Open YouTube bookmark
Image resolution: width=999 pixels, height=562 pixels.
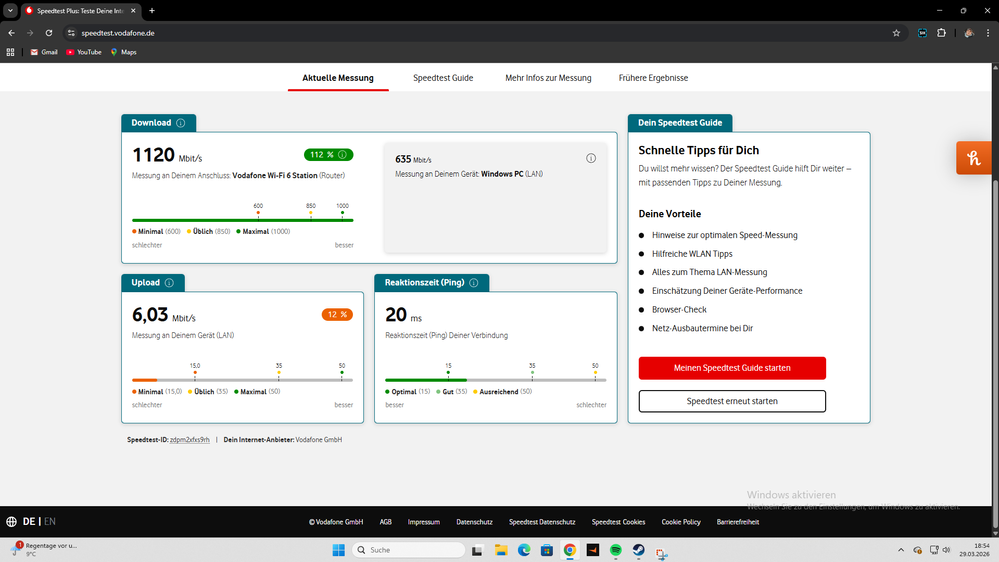pyautogui.click(x=84, y=52)
